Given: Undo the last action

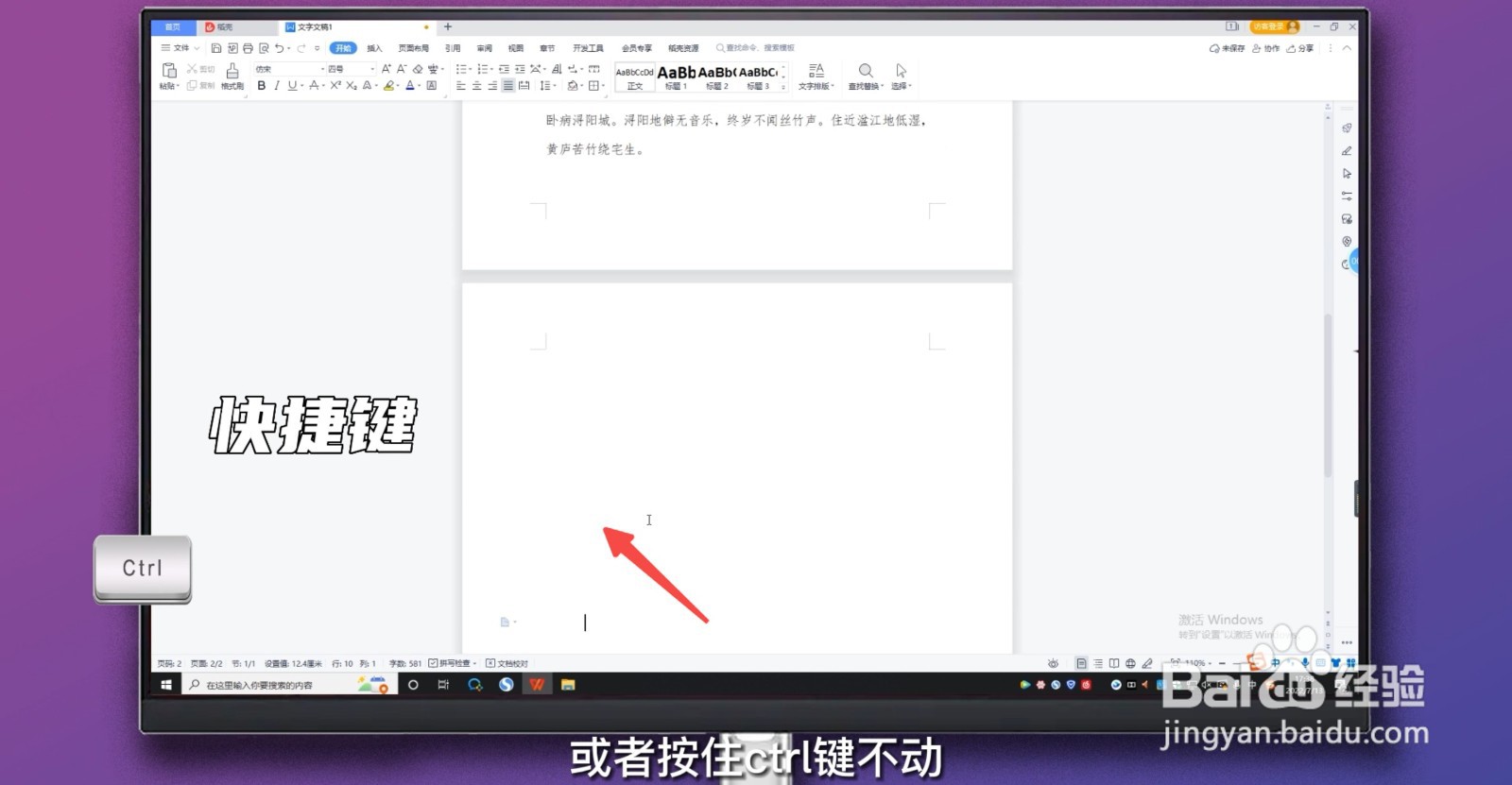Looking at the screenshot, I should (x=279, y=48).
